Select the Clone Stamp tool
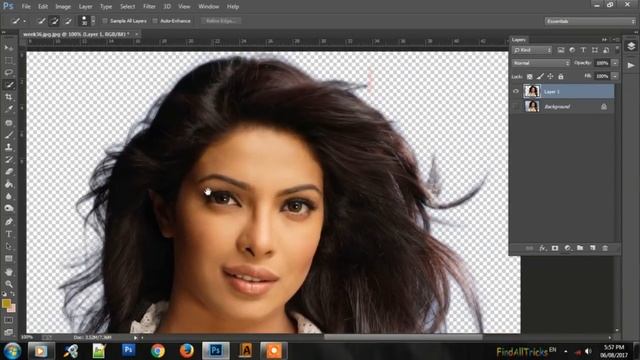The width and height of the screenshot is (640, 360). point(9,147)
